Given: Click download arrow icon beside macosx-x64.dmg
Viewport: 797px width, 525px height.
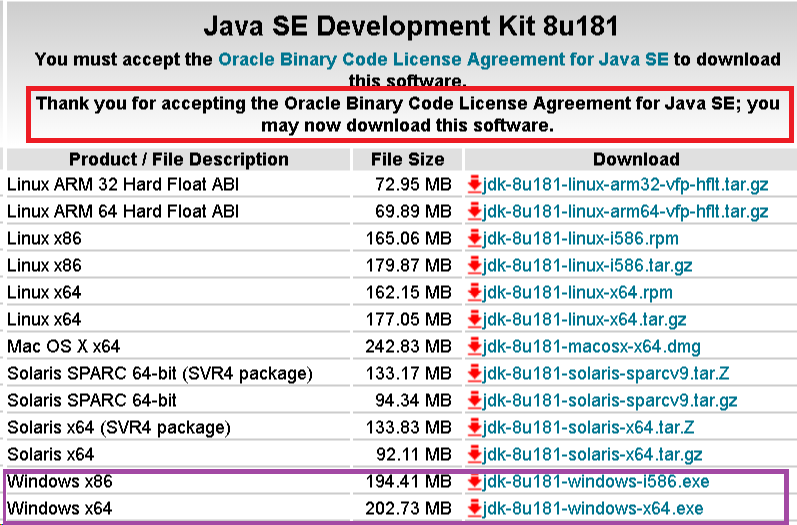Looking at the screenshot, I should click(x=474, y=347).
